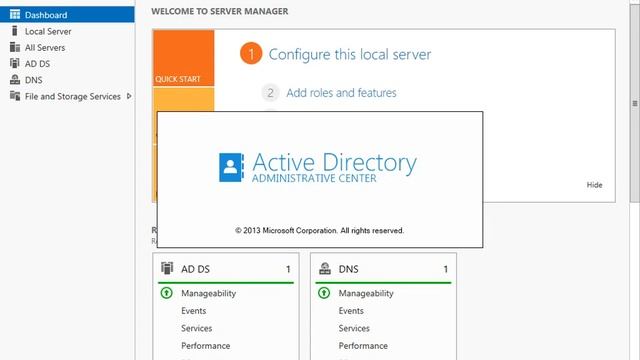This screenshot has width=640, height=360.
Task: Click the All Servers icon in sidebar
Action: (15, 47)
